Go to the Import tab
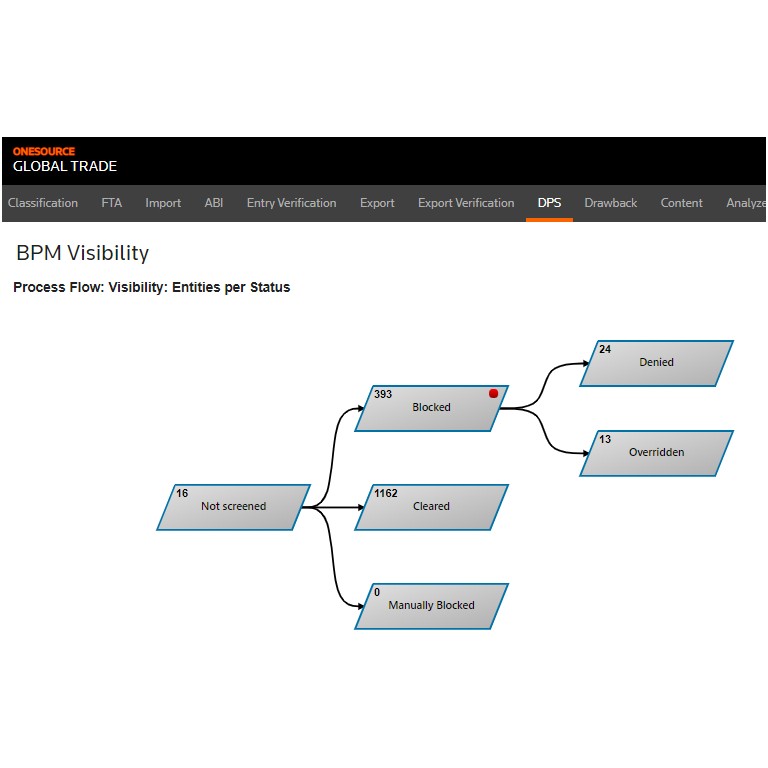Image resolution: width=768 pixels, height=768 pixels. click(163, 203)
